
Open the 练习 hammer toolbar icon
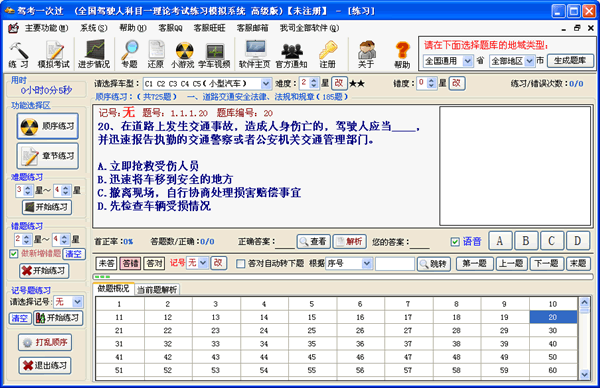pos(18,54)
